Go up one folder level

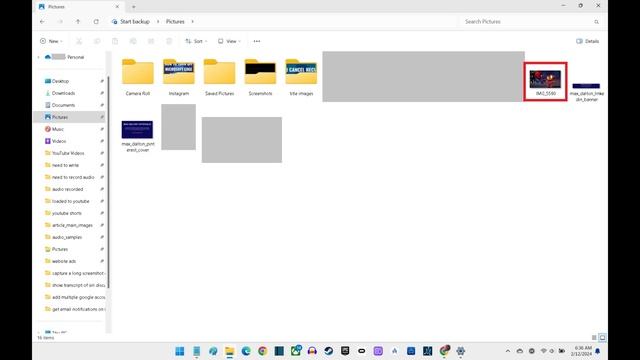pyautogui.click(x=78, y=22)
